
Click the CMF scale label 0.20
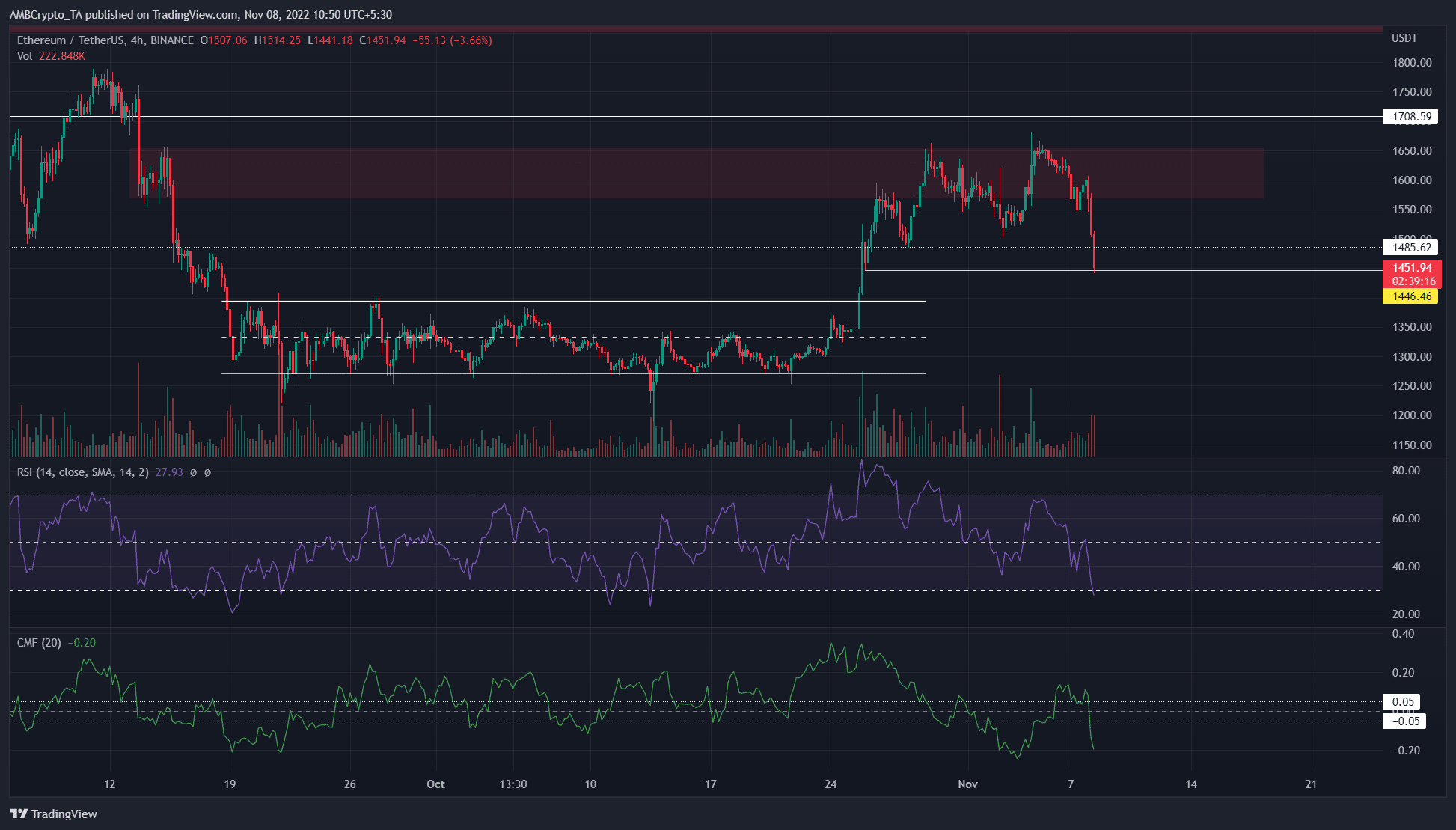(1403, 673)
